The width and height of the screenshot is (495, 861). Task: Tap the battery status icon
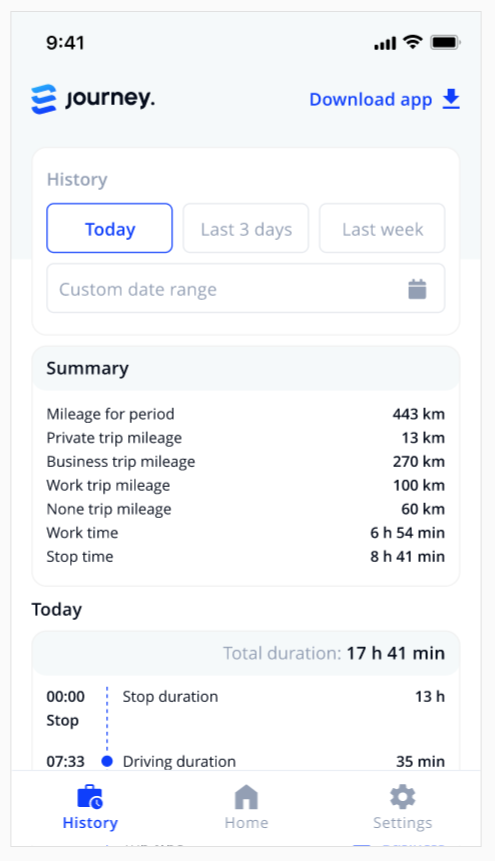[445, 42]
